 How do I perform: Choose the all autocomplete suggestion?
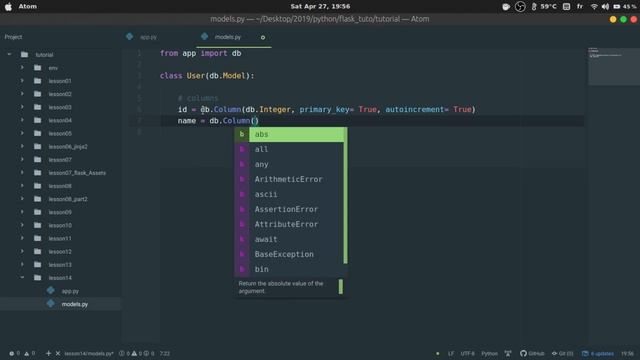pyautogui.click(x=289, y=149)
